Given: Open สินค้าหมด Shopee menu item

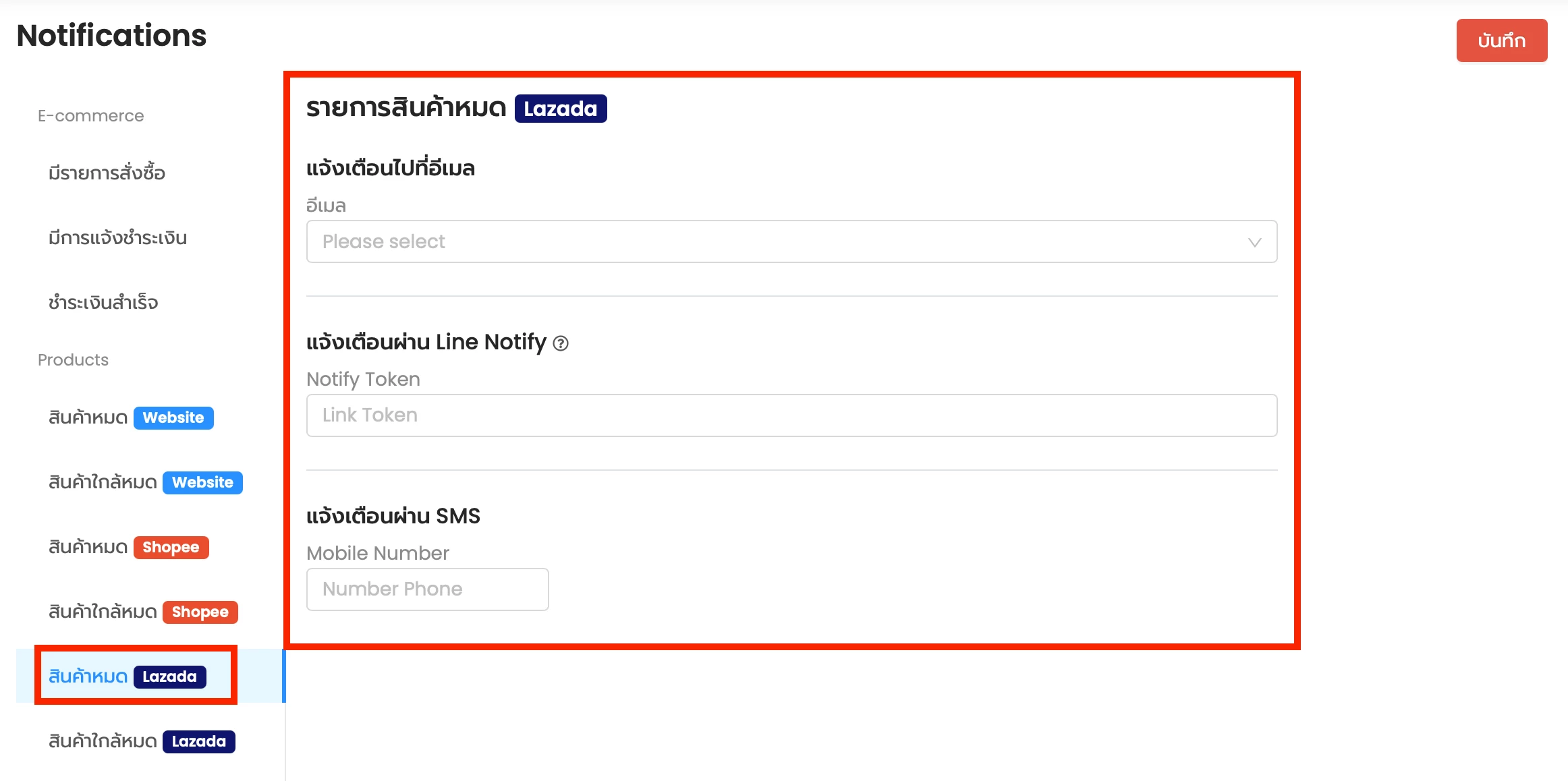Looking at the screenshot, I should tap(128, 547).
